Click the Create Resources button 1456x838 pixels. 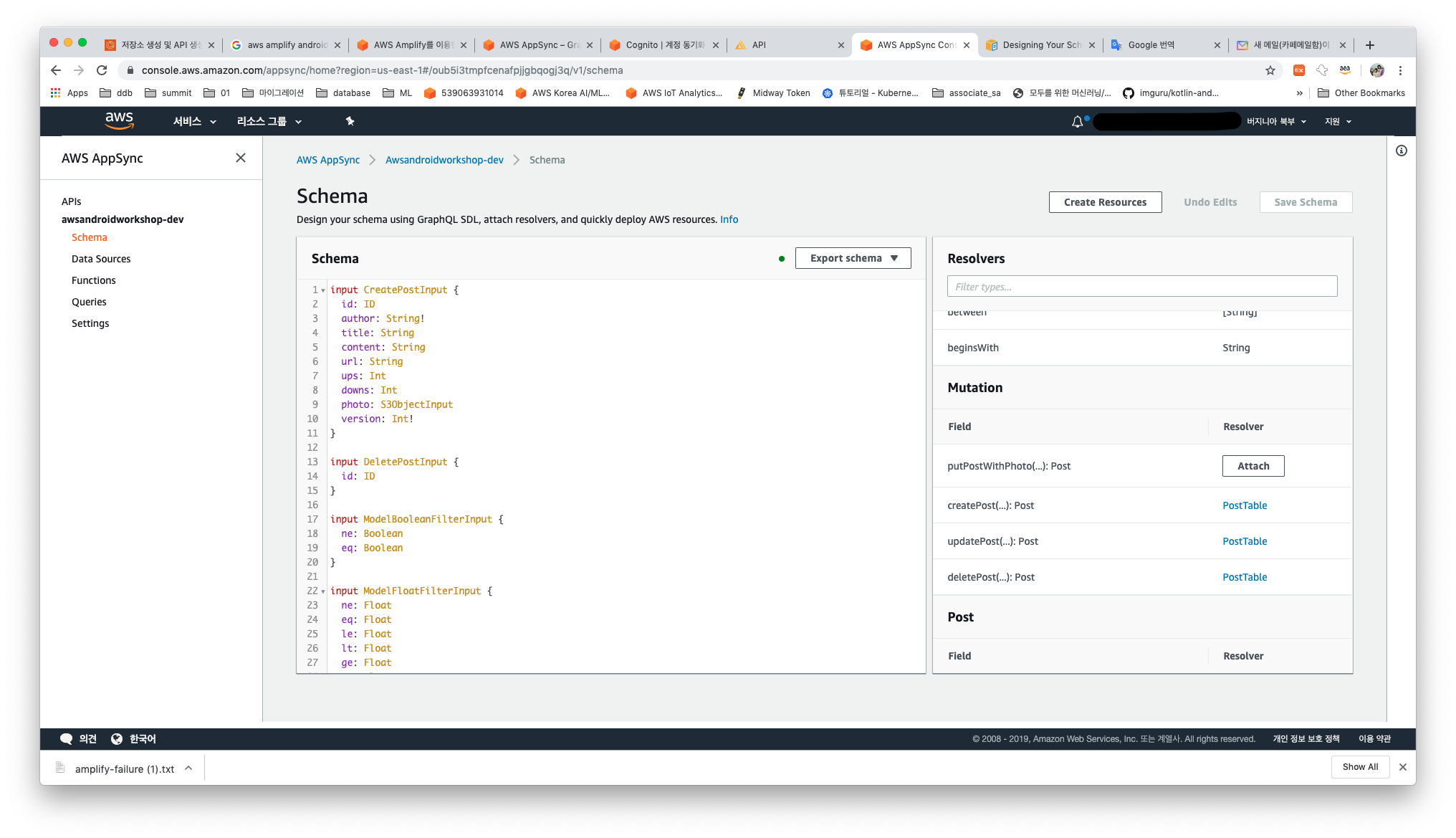[1105, 202]
